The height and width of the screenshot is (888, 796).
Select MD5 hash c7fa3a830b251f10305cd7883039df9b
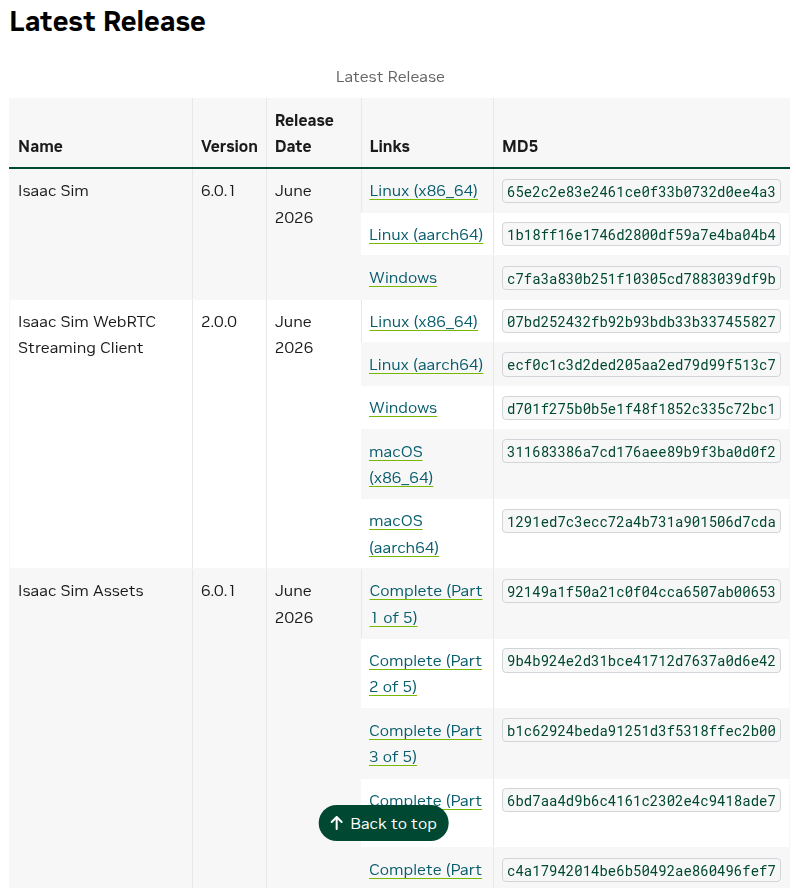point(641,279)
